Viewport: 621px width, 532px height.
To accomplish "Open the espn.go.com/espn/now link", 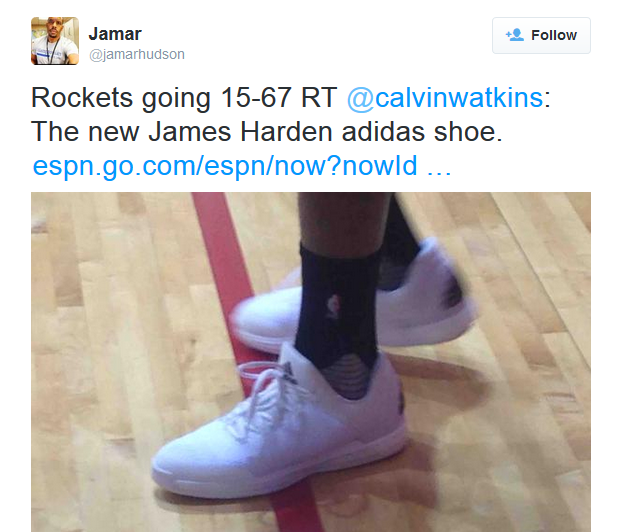I will click(225, 166).
